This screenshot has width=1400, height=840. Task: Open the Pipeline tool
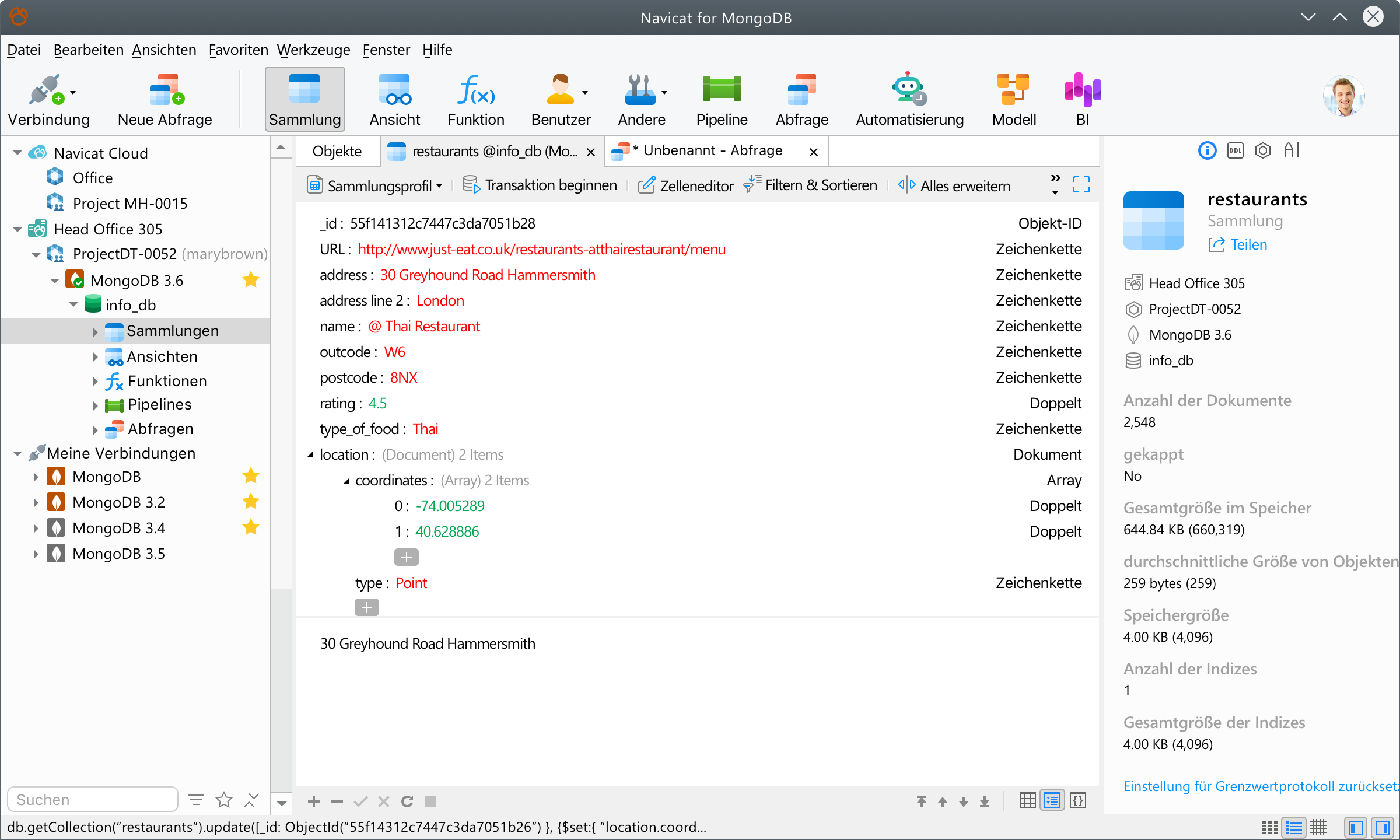(x=722, y=100)
